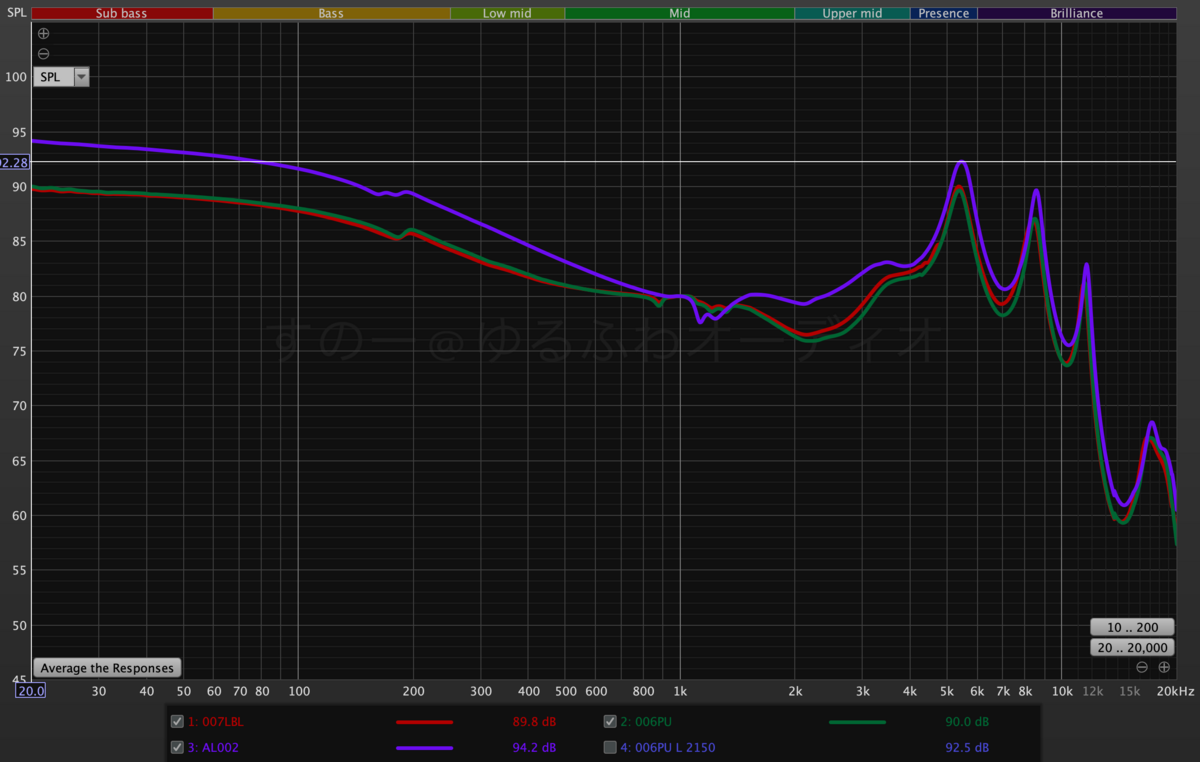
Task: Uncheck the 3: AL002 trace checkbox
Action: coord(177,747)
